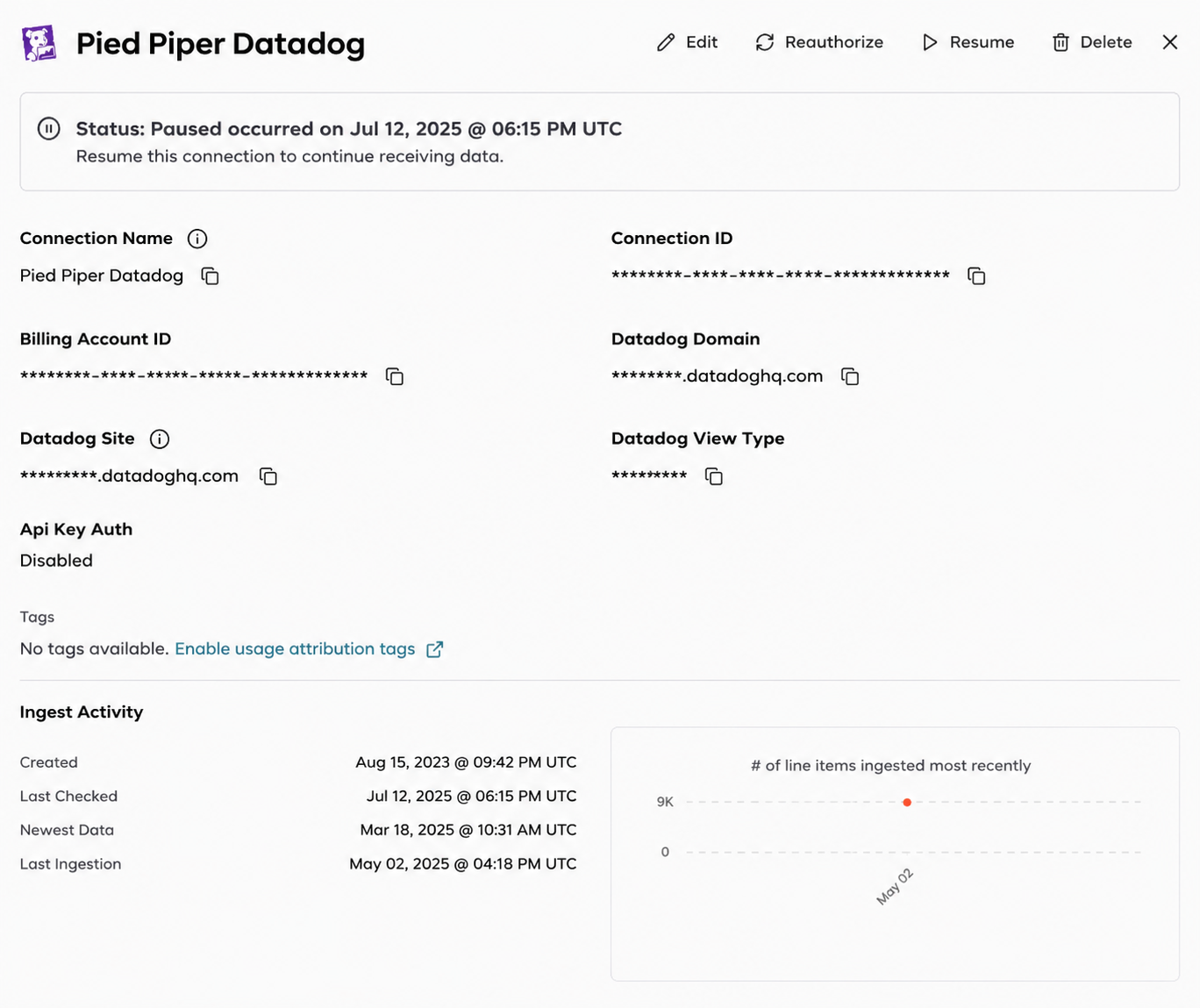Viewport: 1200px width, 1008px height.
Task: Click Last Ingestion 'May 02, 2025 @ 04:18 PM UTC'
Action: (463, 864)
